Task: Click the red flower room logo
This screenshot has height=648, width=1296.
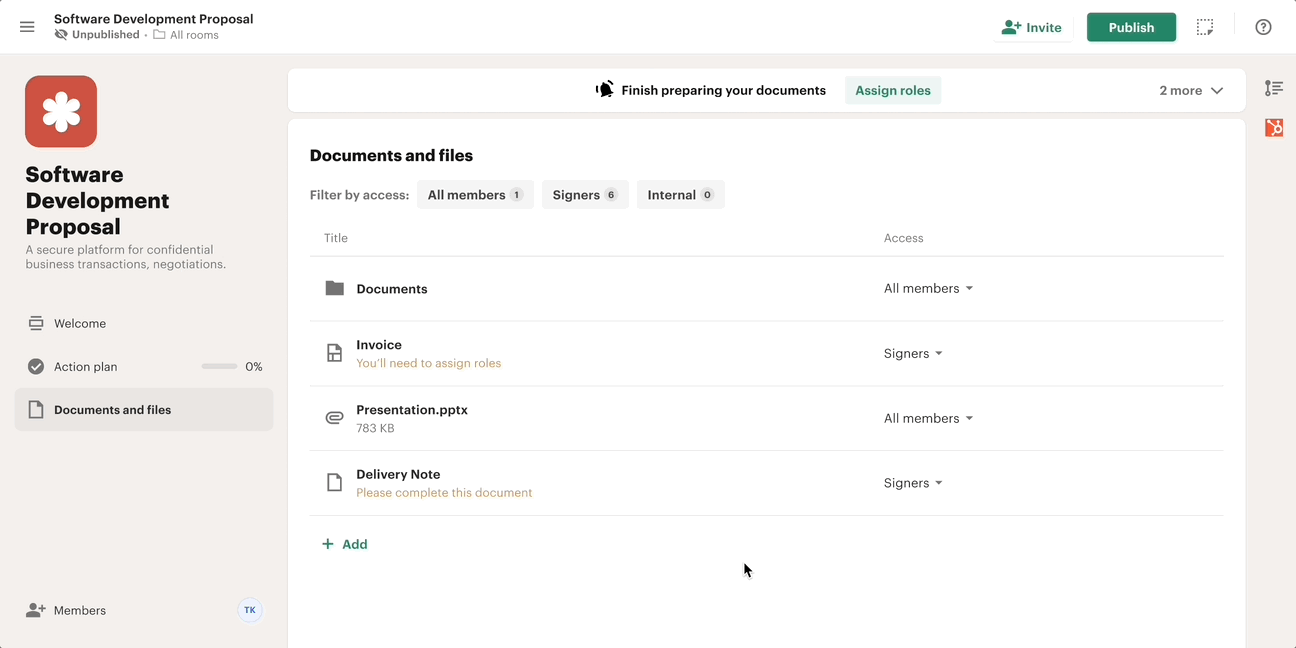Action: tap(61, 111)
